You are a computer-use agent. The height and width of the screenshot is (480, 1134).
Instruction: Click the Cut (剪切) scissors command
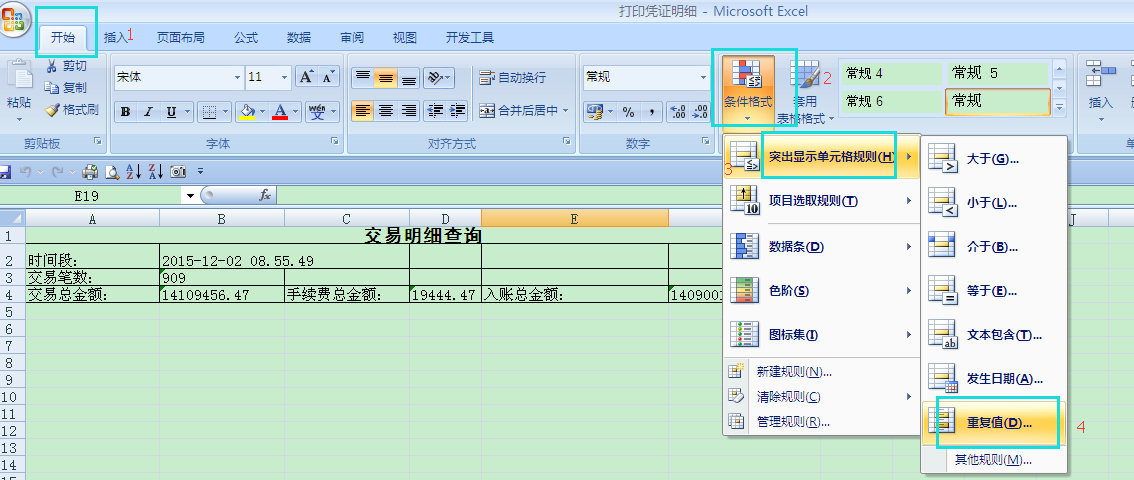[x=66, y=67]
